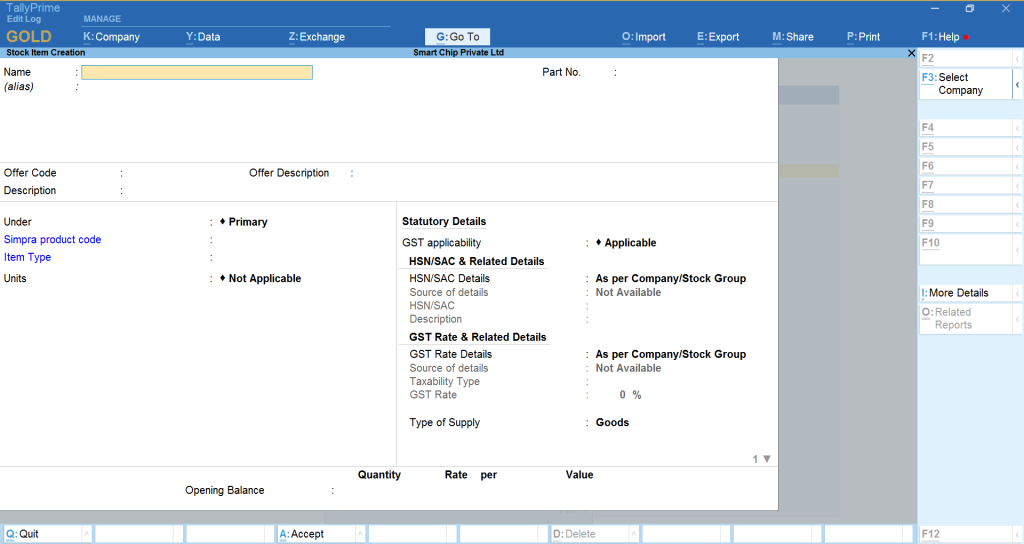Click the scroll-down arrow in Statutory Details
This screenshot has width=1024, height=544.
coord(767,459)
